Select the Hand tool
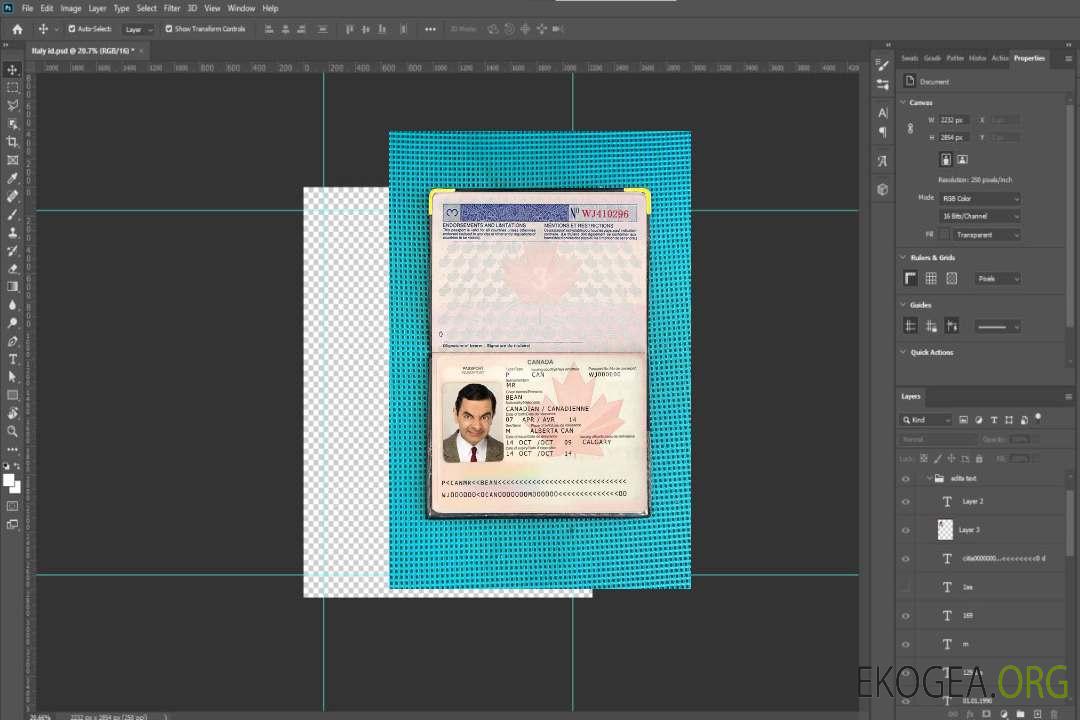Screen dimensions: 1080x720 [x=12, y=413]
